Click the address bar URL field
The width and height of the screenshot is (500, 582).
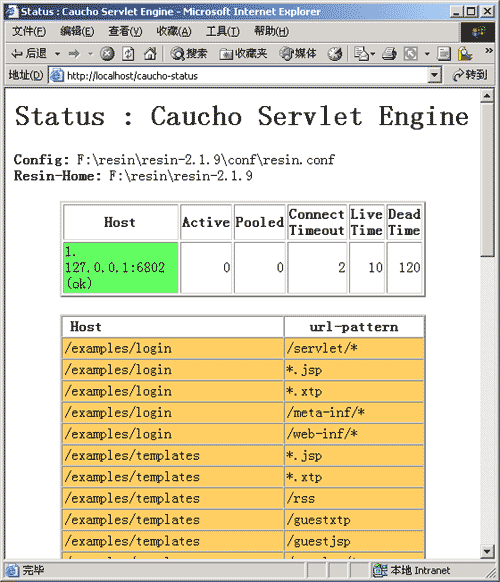(x=245, y=76)
